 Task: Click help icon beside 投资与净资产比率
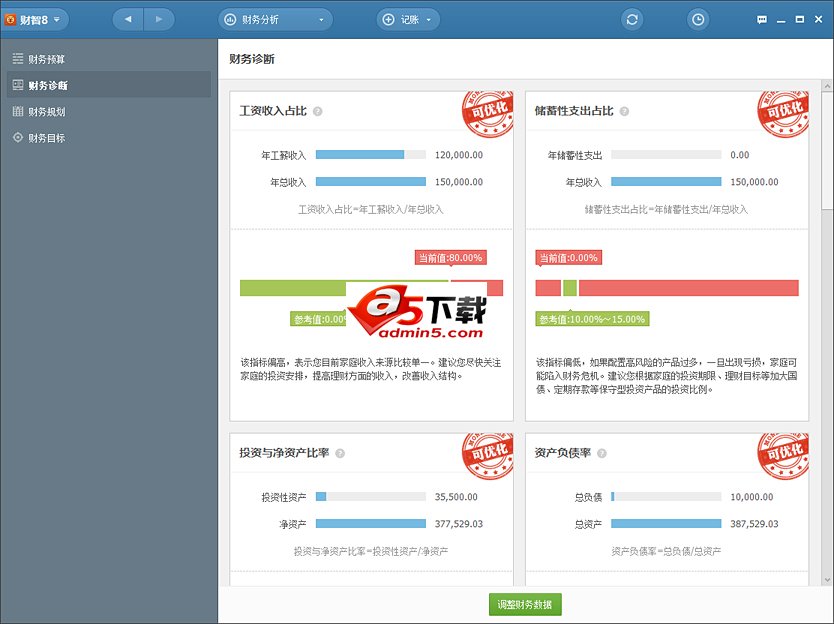point(340,453)
